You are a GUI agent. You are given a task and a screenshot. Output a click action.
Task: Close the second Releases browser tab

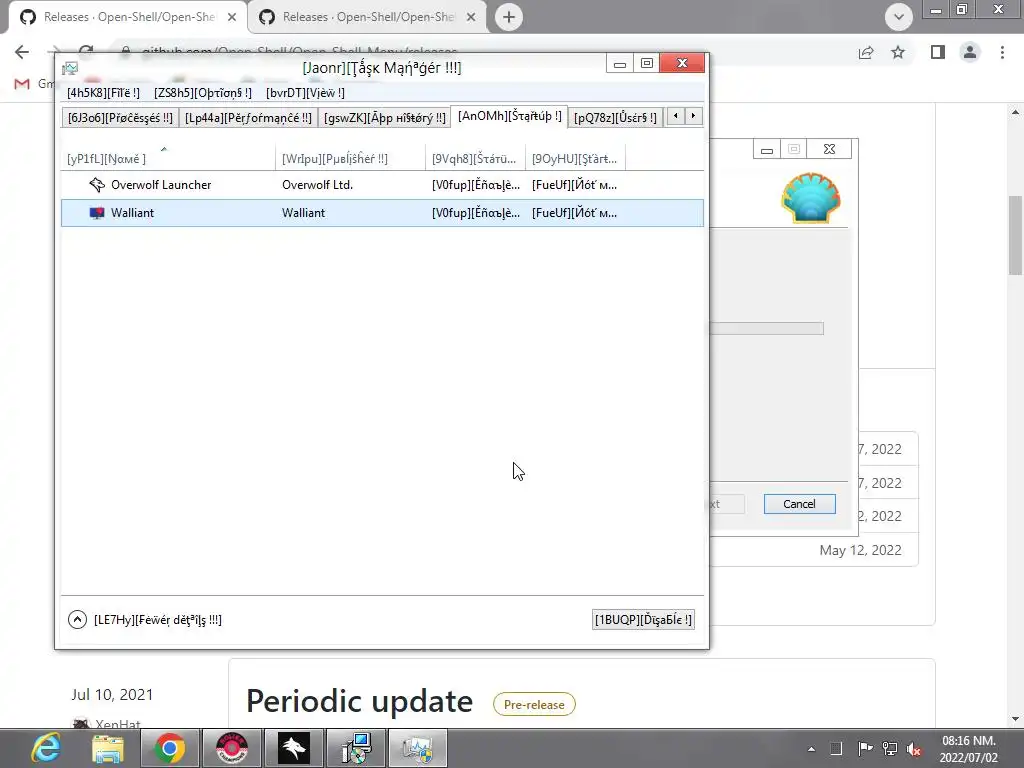[x=471, y=17]
